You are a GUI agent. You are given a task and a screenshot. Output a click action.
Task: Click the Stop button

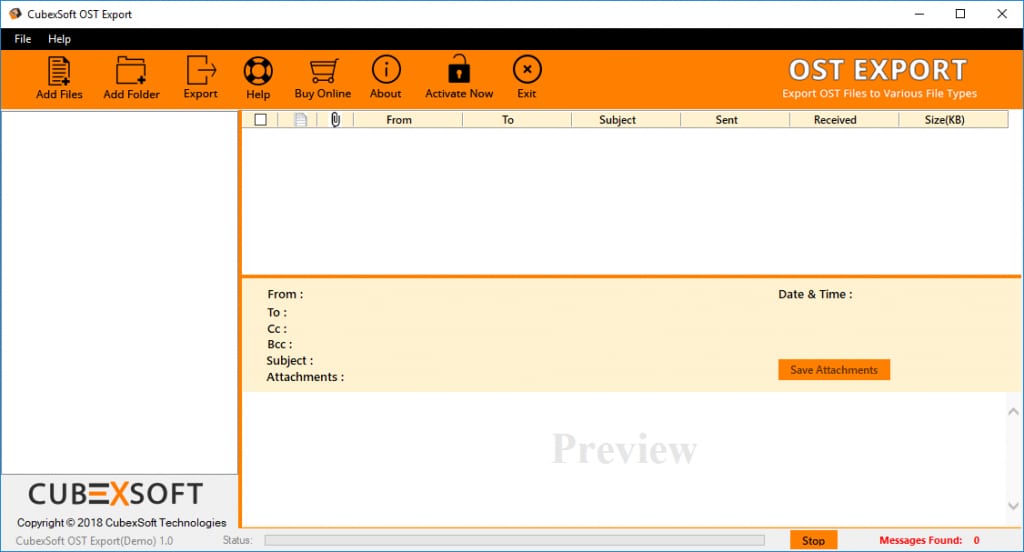(x=814, y=540)
